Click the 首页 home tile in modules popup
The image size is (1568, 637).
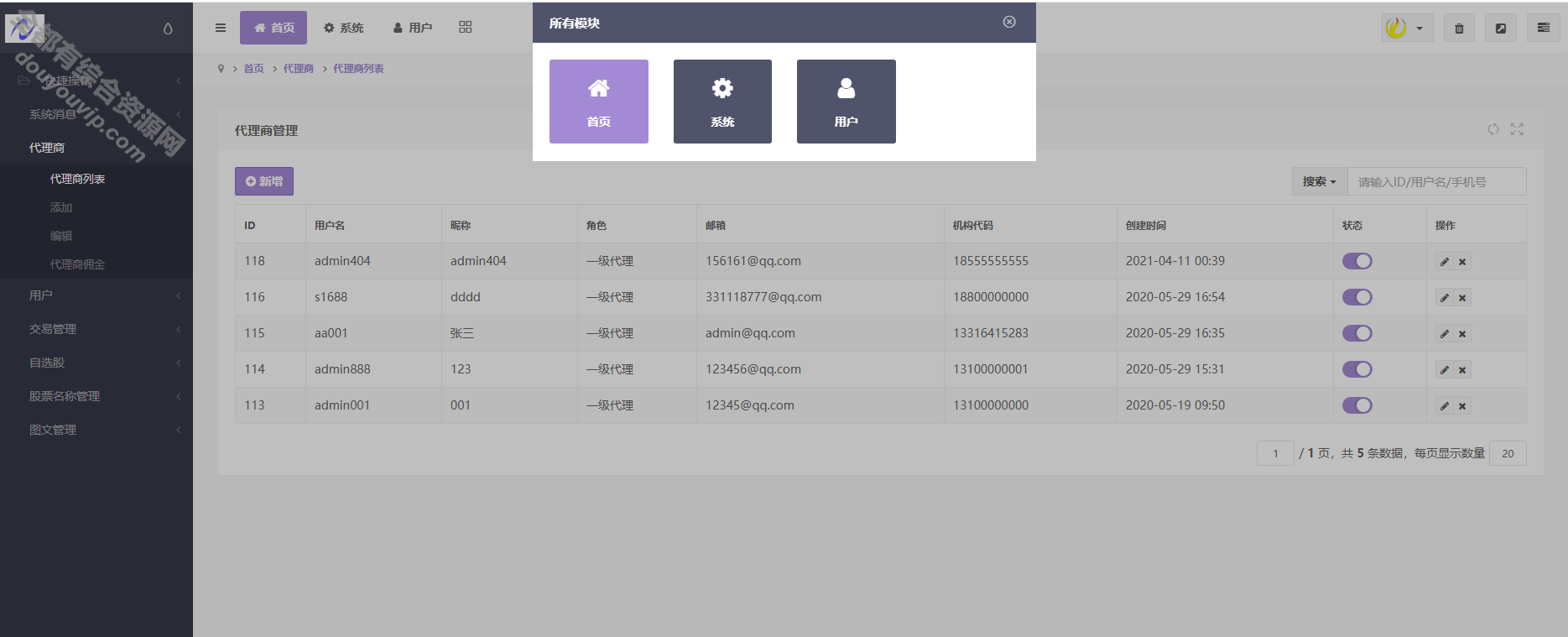[x=598, y=102]
